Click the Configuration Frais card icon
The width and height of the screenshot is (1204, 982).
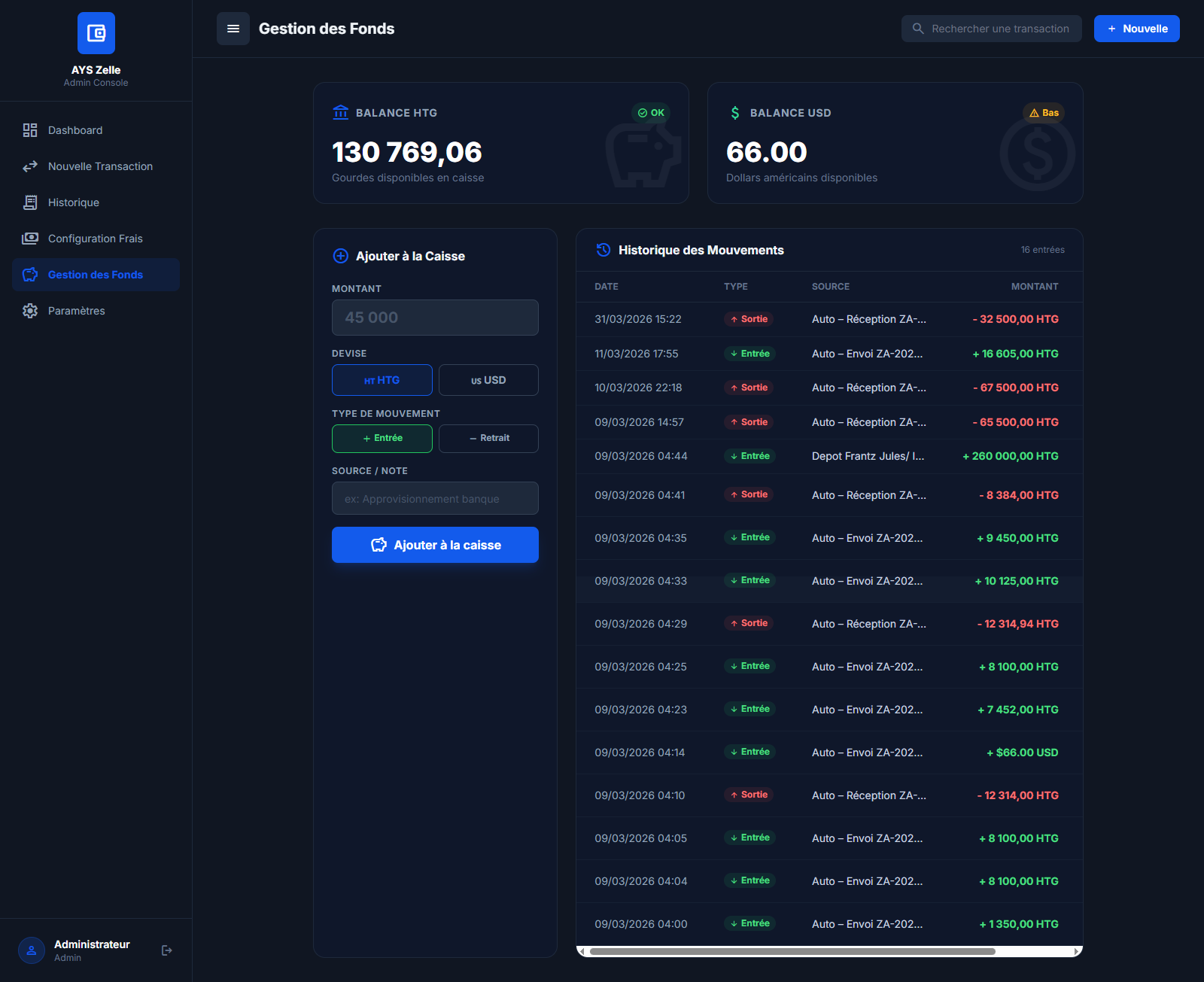click(29, 238)
